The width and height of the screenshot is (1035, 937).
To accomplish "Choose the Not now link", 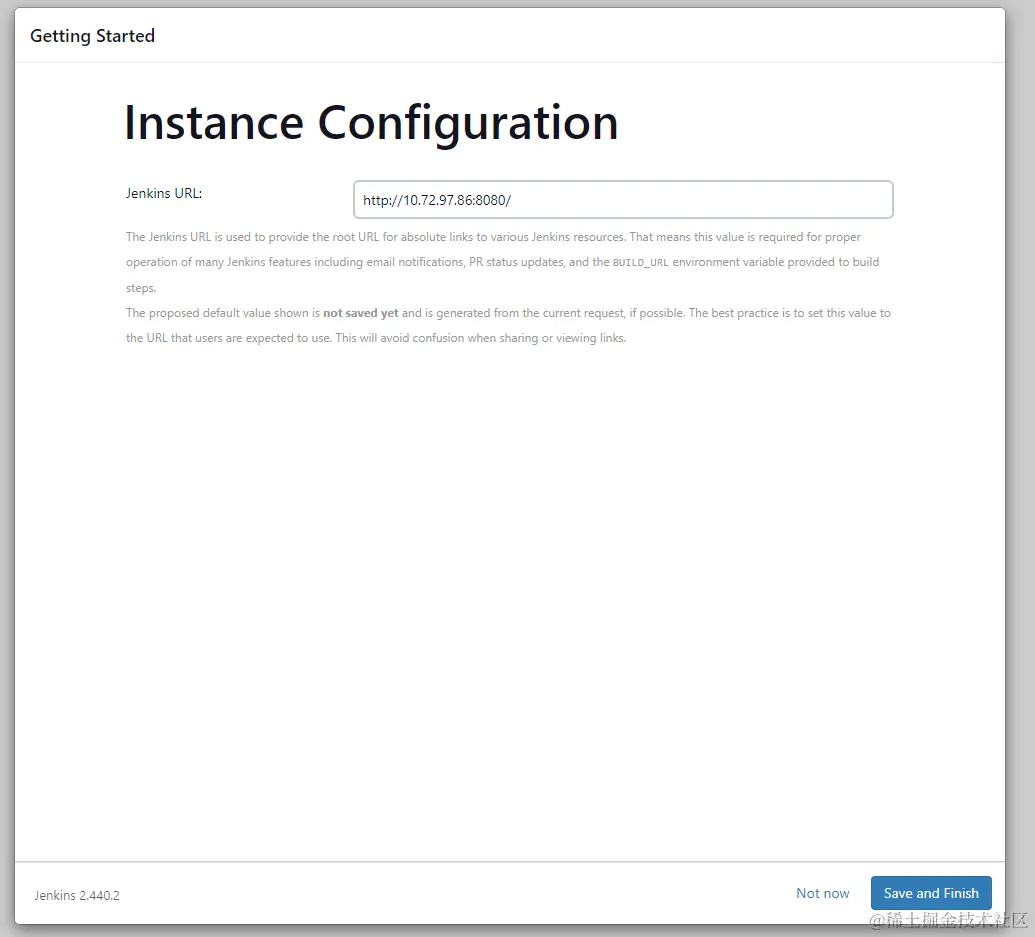I will coord(822,893).
